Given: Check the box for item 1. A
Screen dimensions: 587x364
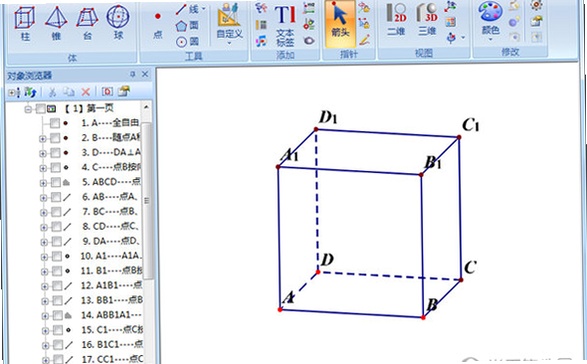Looking at the screenshot, I should click(55, 123).
